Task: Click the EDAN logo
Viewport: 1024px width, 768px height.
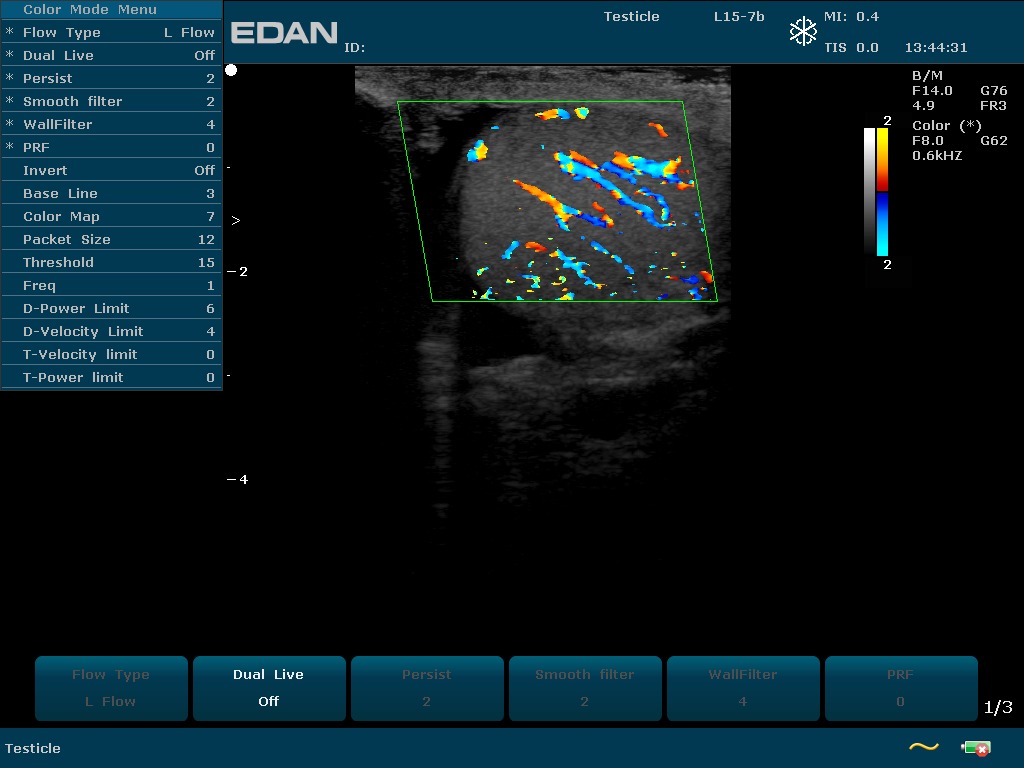Action: click(285, 33)
